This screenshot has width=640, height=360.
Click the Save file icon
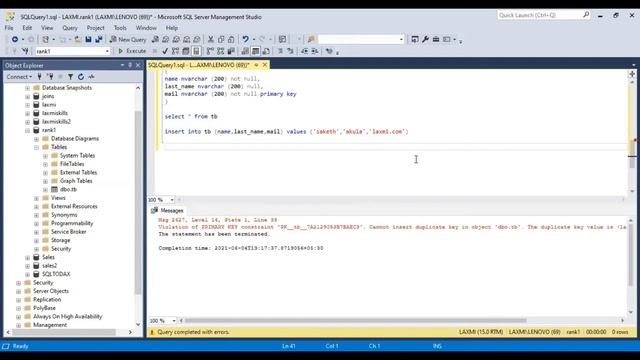[88, 39]
